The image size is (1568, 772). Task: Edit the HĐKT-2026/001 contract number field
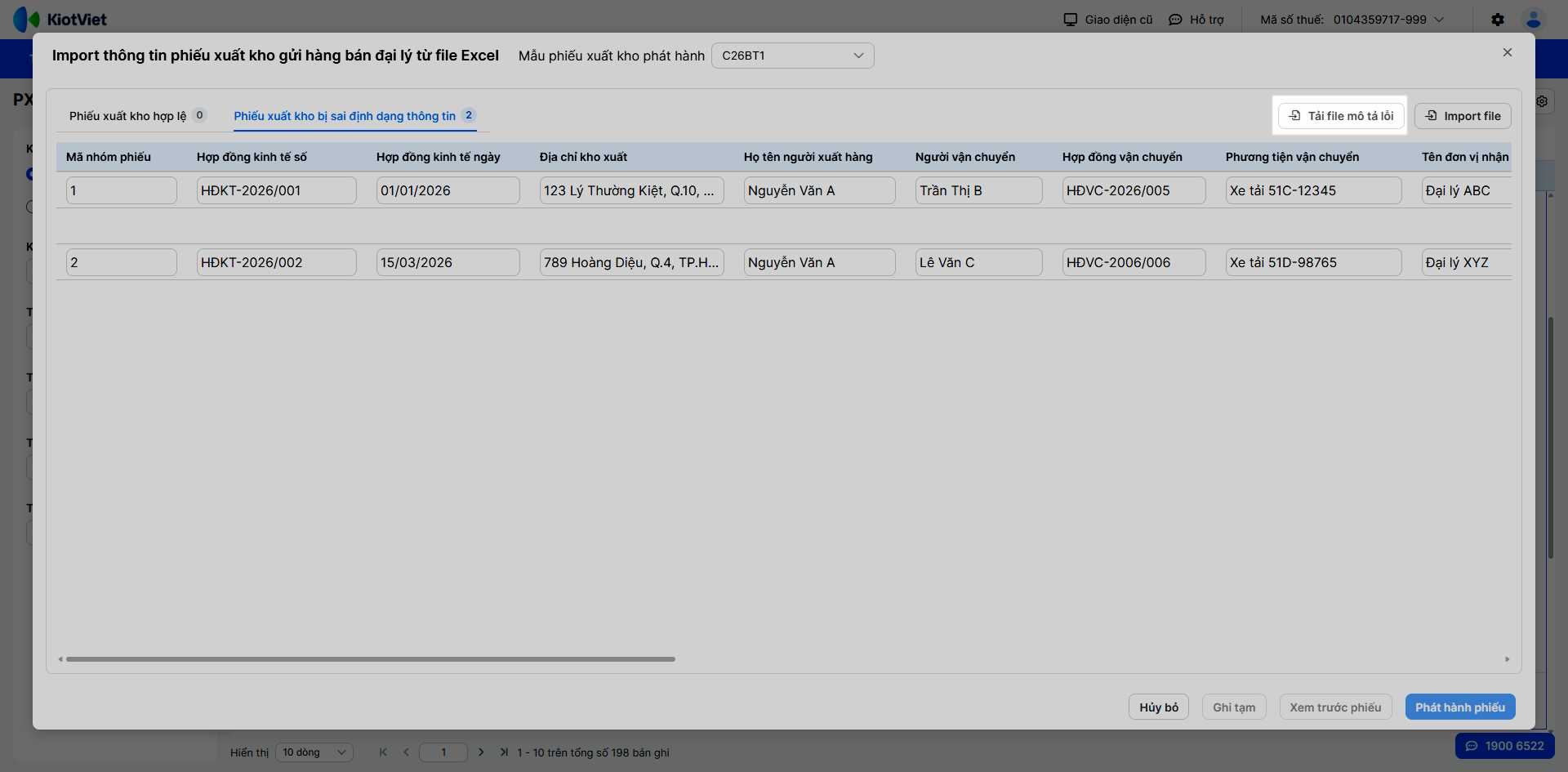point(277,190)
